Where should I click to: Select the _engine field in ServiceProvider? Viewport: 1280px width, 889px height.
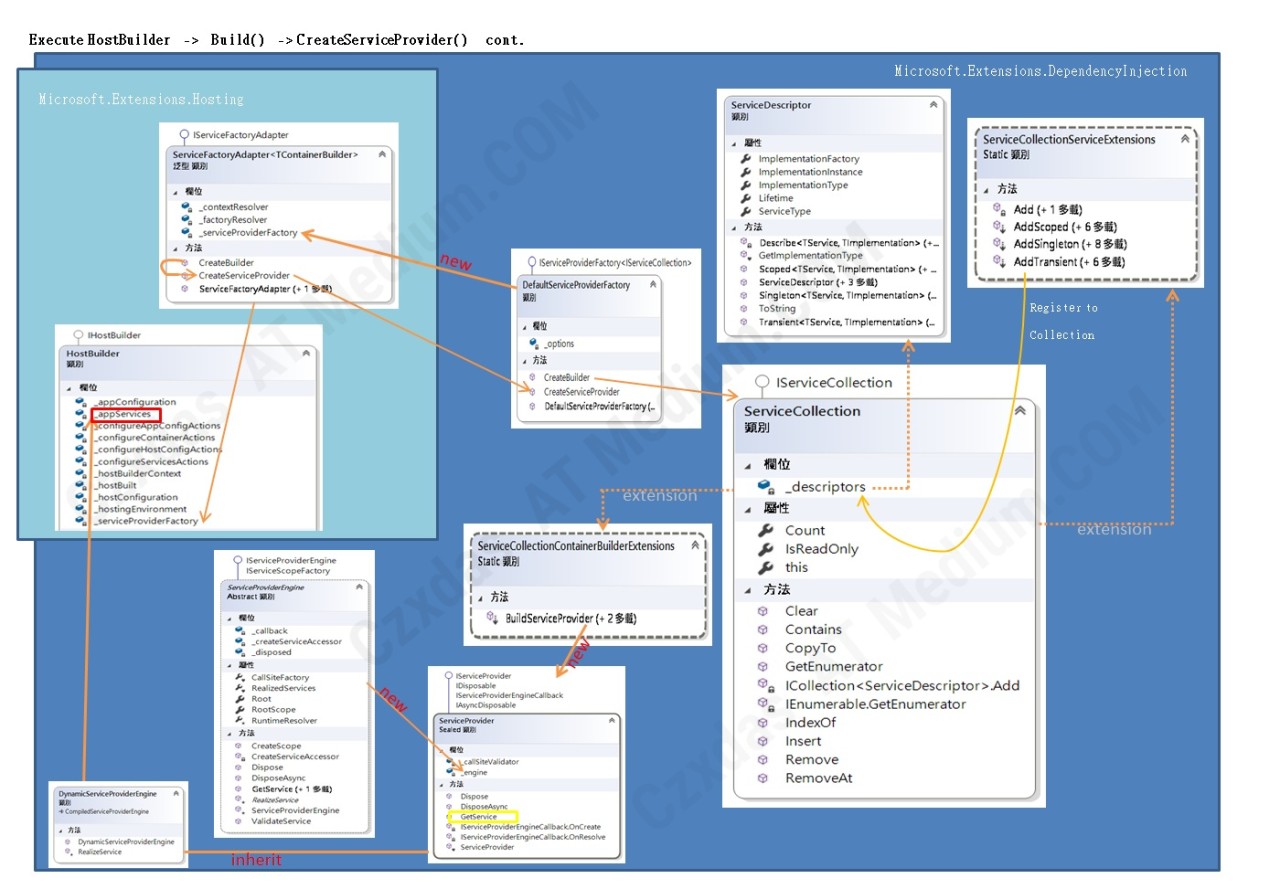tap(474, 772)
